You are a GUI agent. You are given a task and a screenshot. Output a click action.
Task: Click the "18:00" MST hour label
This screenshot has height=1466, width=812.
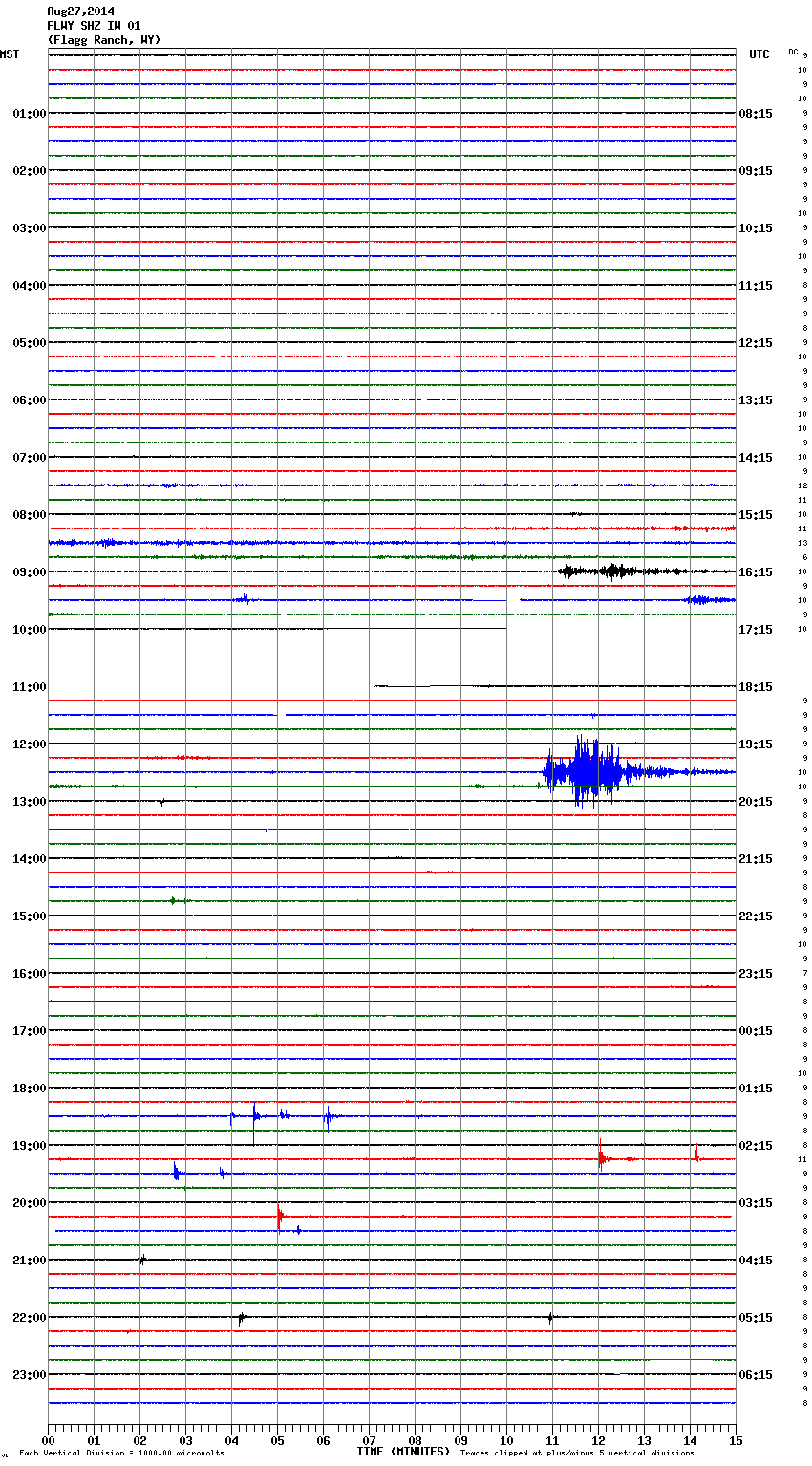click(29, 1089)
